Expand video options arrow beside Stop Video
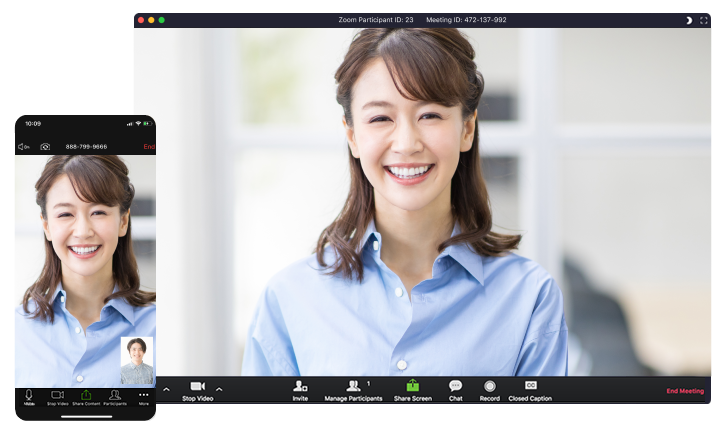The height and width of the screenshot is (436, 724). pyautogui.click(x=219, y=388)
